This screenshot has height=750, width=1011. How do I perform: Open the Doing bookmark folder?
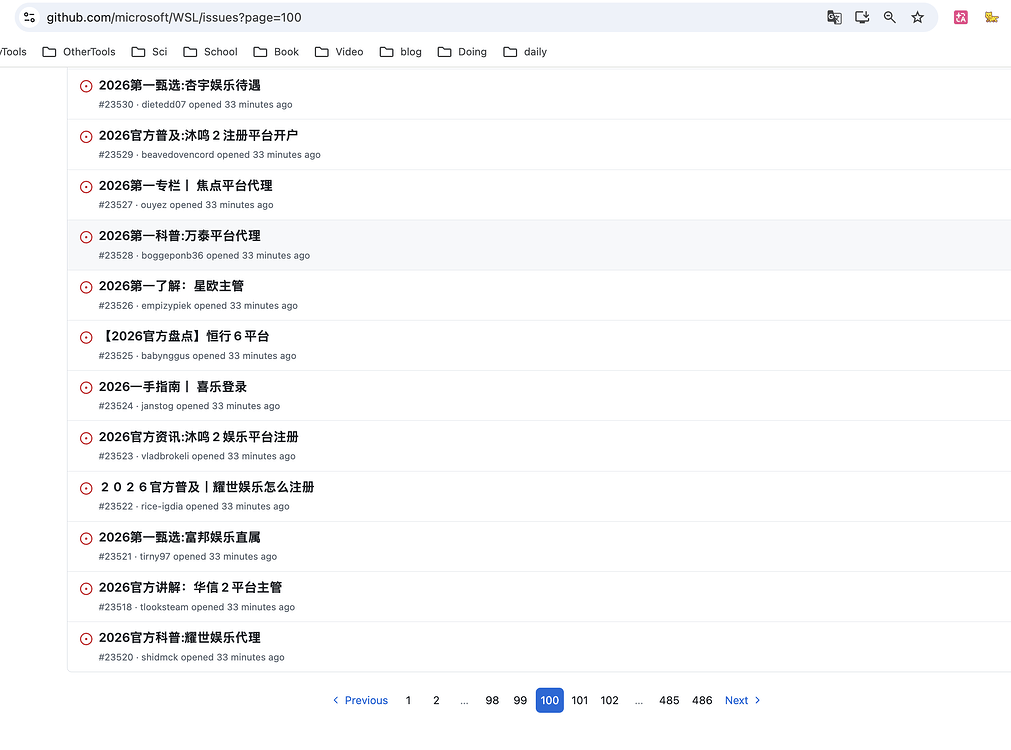click(x=462, y=52)
